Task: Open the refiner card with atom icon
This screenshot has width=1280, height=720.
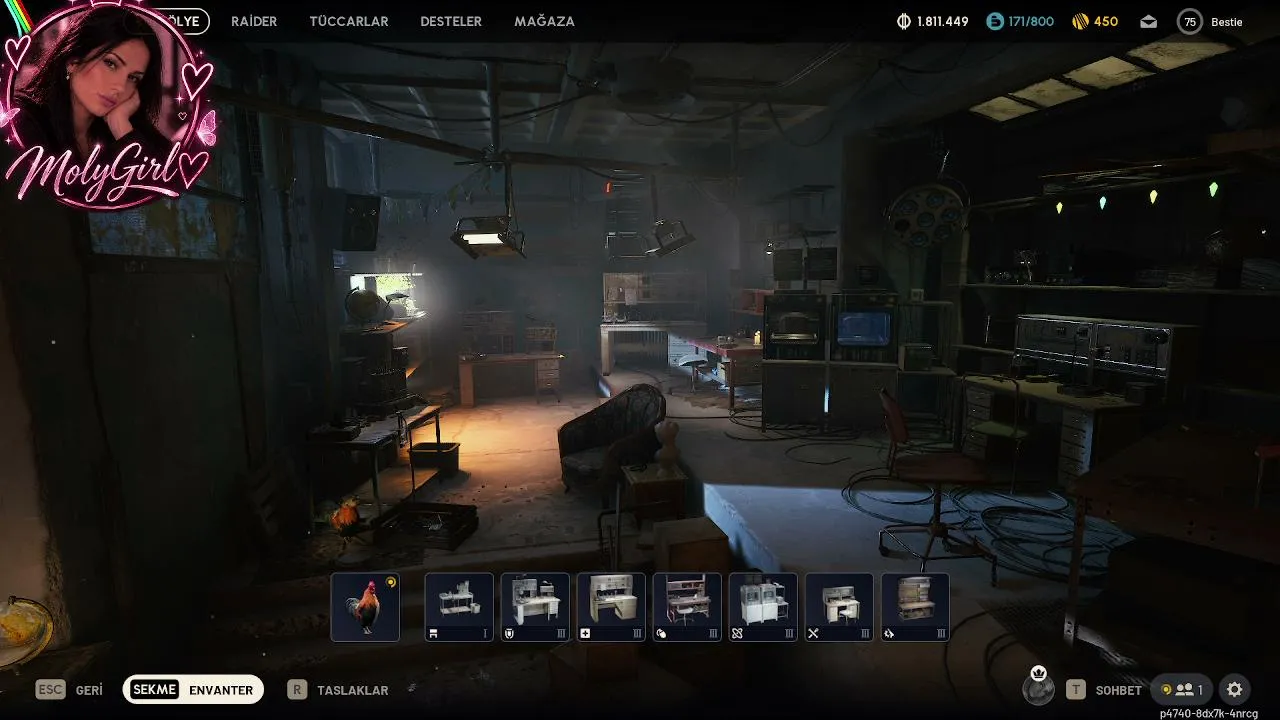Action: pos(763,607)
